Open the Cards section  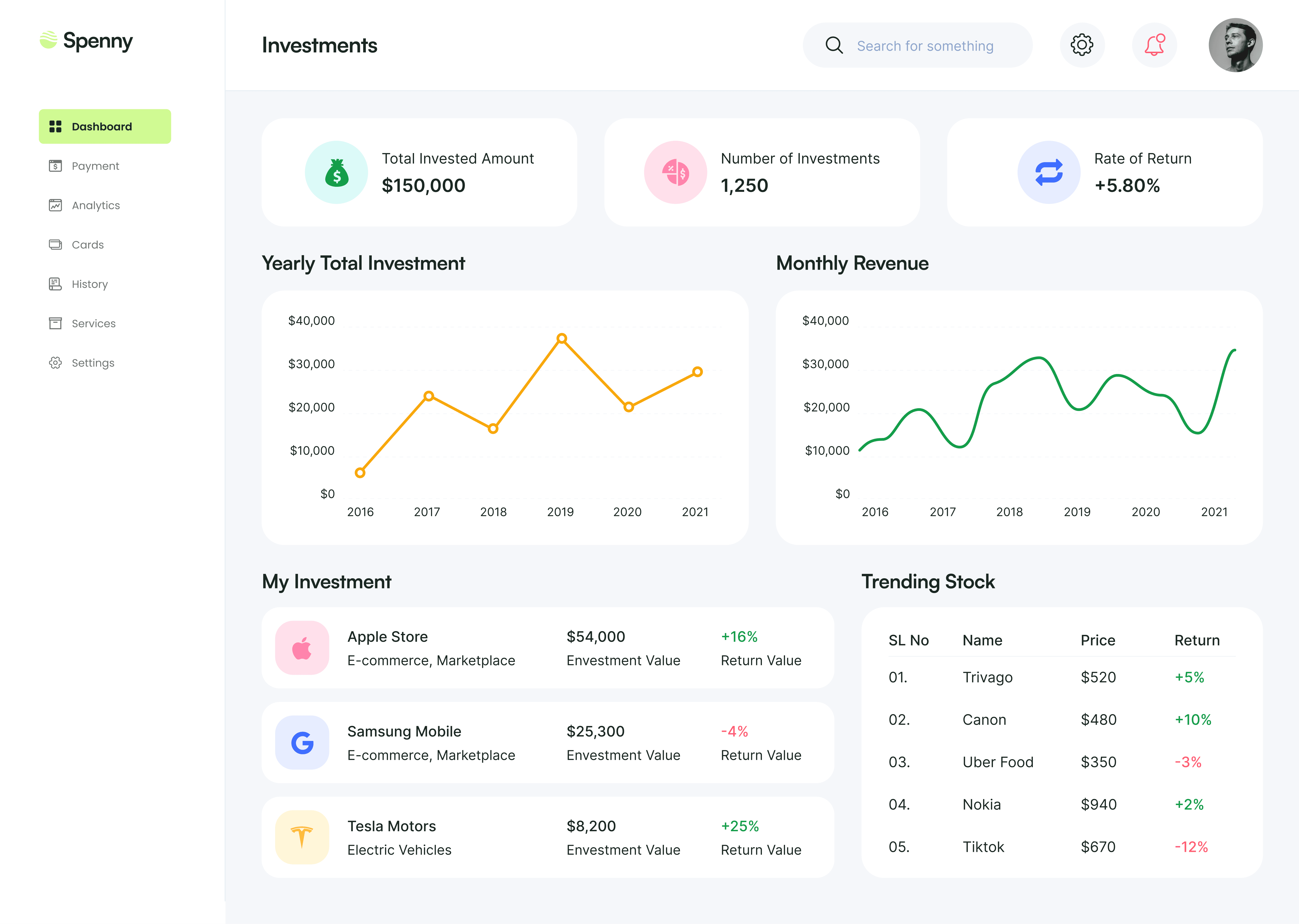click(x=88, y=245)
